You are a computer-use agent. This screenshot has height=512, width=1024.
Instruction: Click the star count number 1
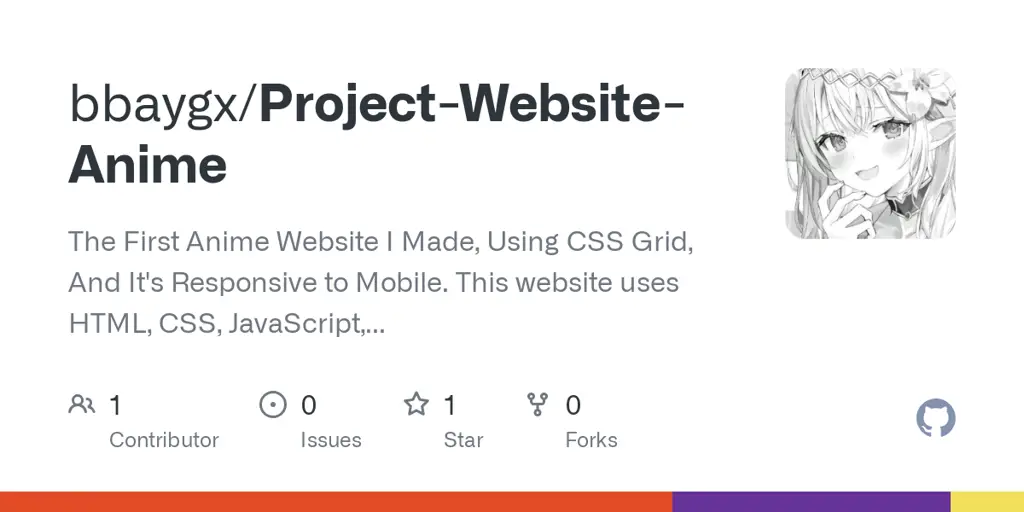click(450, 405)
